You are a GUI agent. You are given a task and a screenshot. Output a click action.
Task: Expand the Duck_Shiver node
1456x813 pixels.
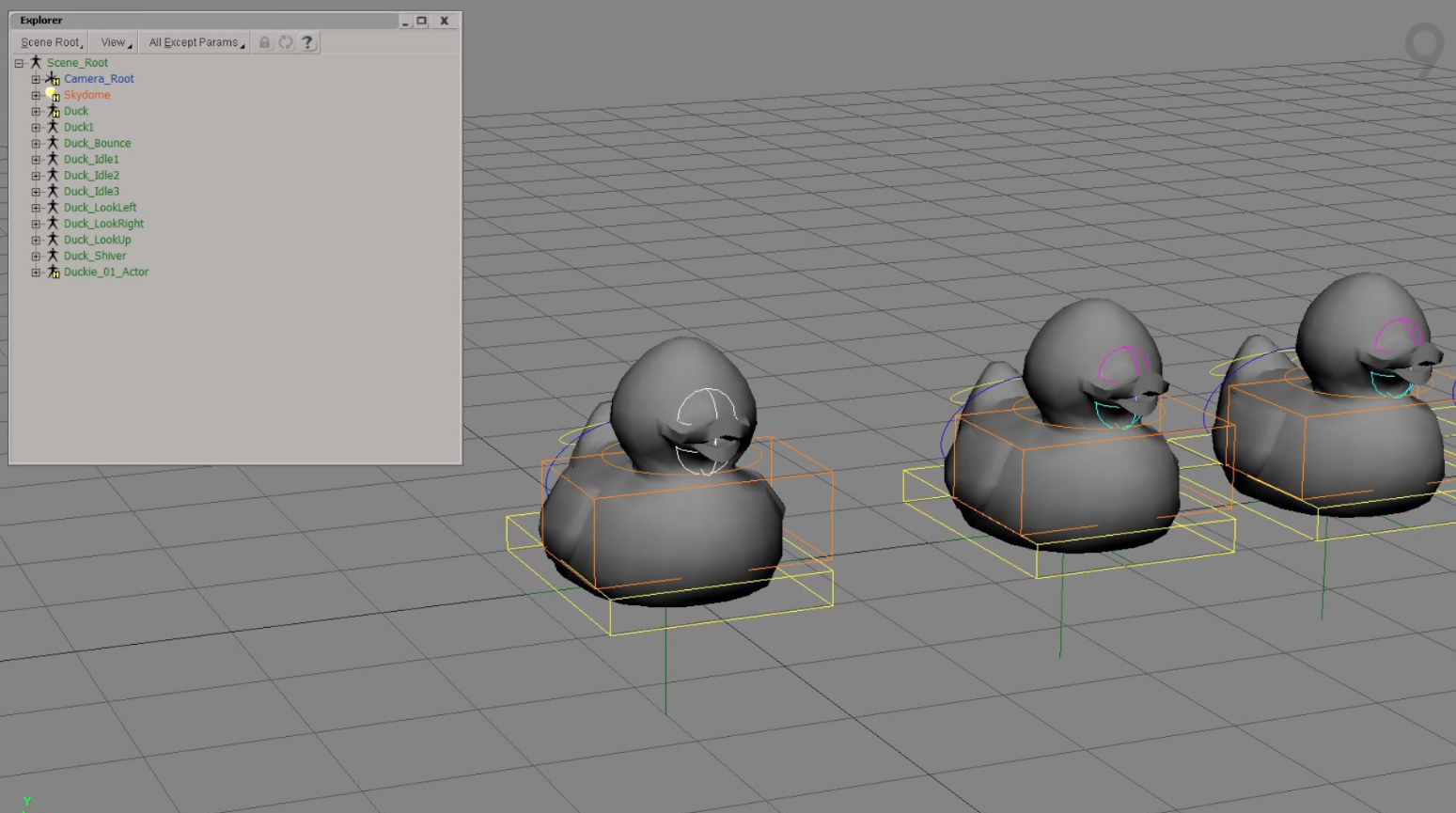click(36, 256)
